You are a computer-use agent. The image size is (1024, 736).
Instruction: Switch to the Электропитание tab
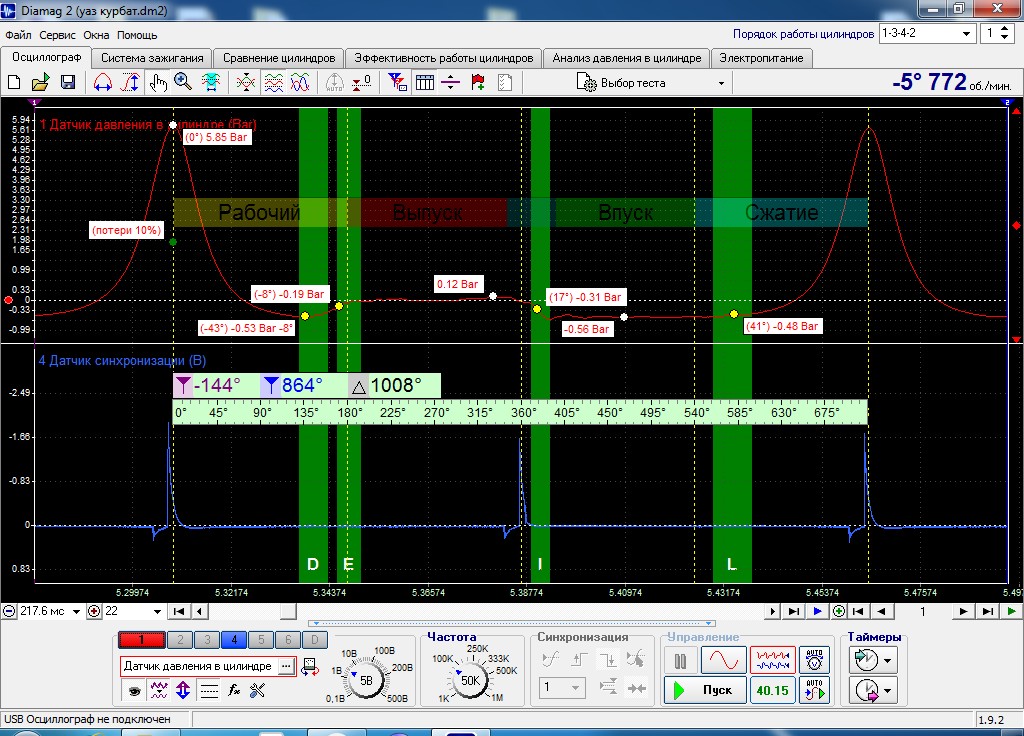(x=761, y=58)
